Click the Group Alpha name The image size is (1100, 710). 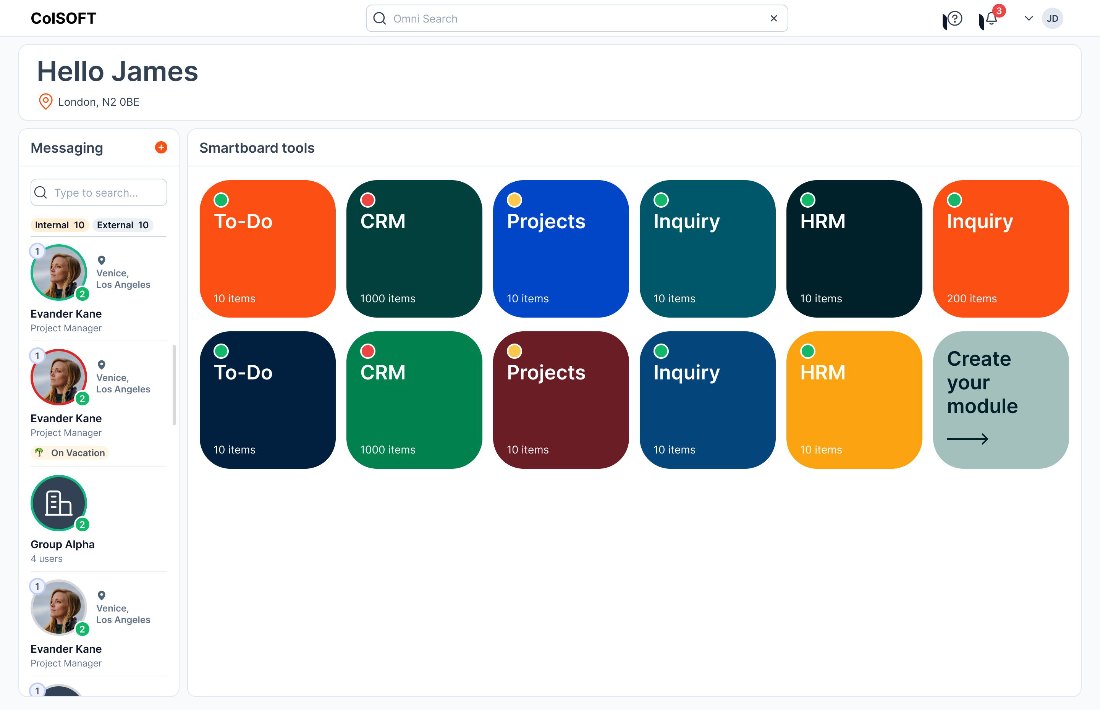pyautogui.click(x=62, y=544)
